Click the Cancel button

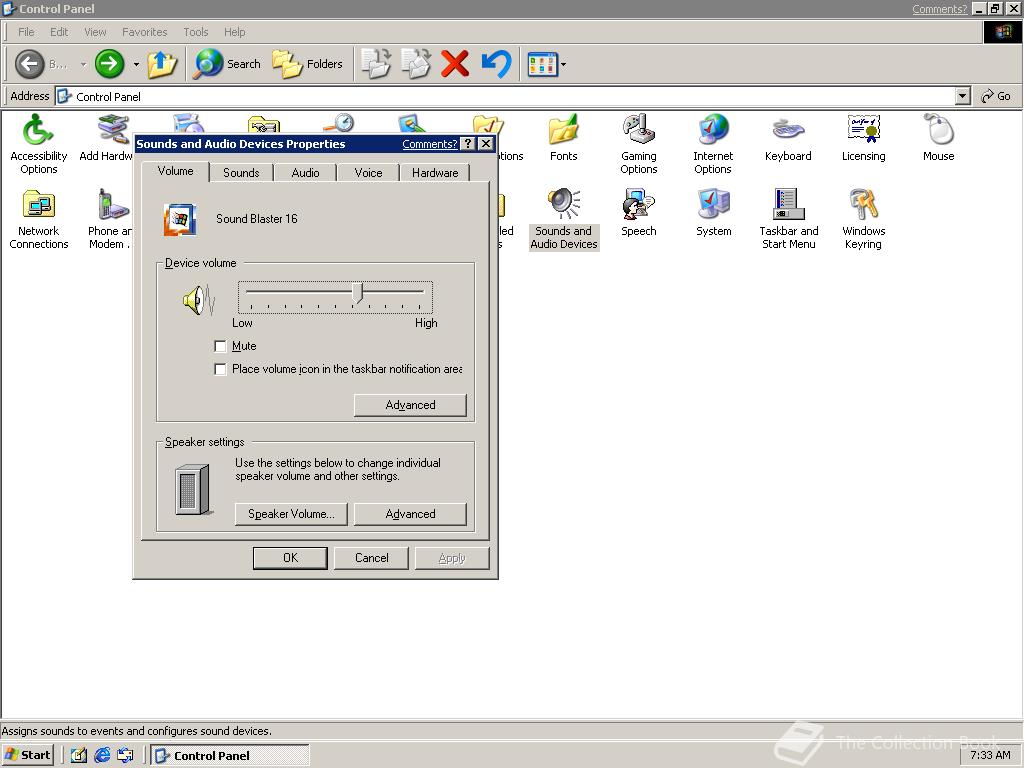tap(372, 558)
